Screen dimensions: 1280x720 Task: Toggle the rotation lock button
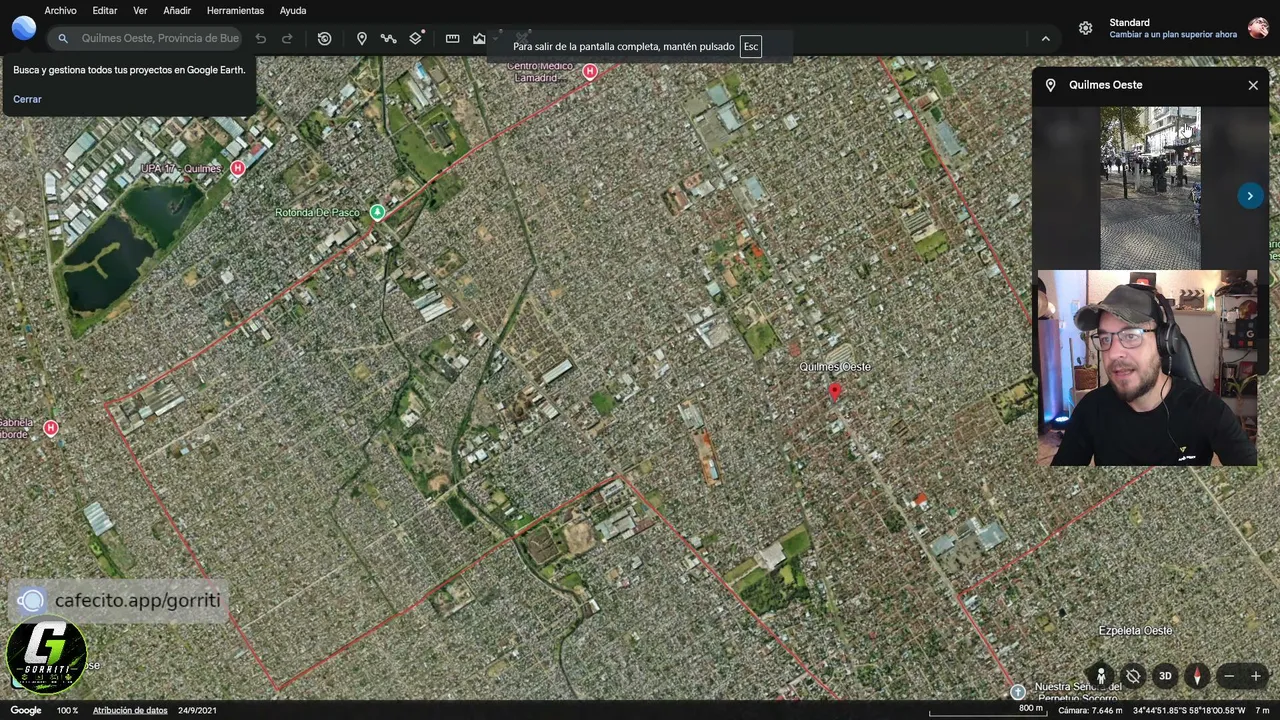click(1133, 676)
